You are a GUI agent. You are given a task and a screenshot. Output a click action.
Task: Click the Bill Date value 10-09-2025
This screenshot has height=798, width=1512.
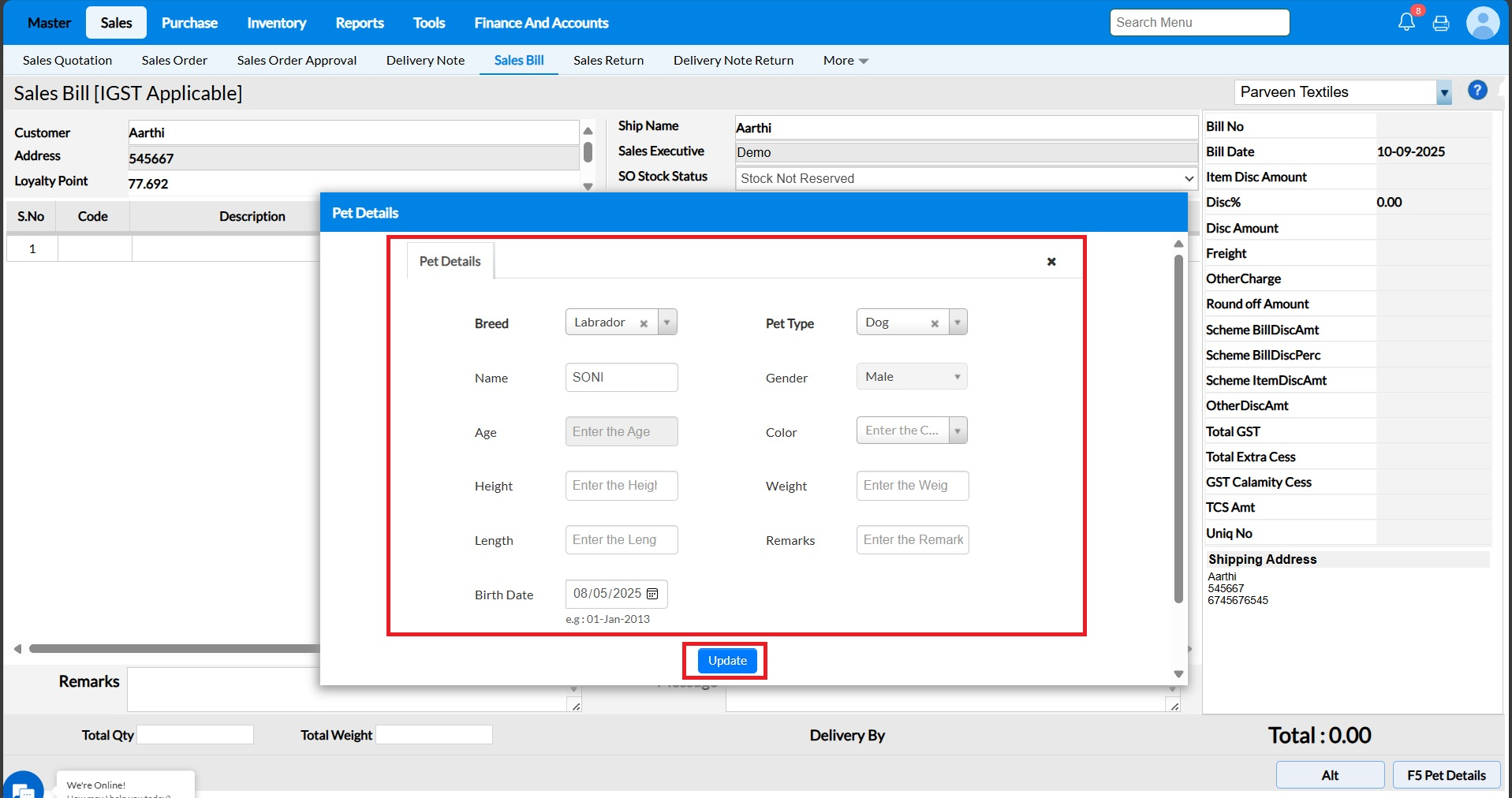click(x=1411, y=151)
